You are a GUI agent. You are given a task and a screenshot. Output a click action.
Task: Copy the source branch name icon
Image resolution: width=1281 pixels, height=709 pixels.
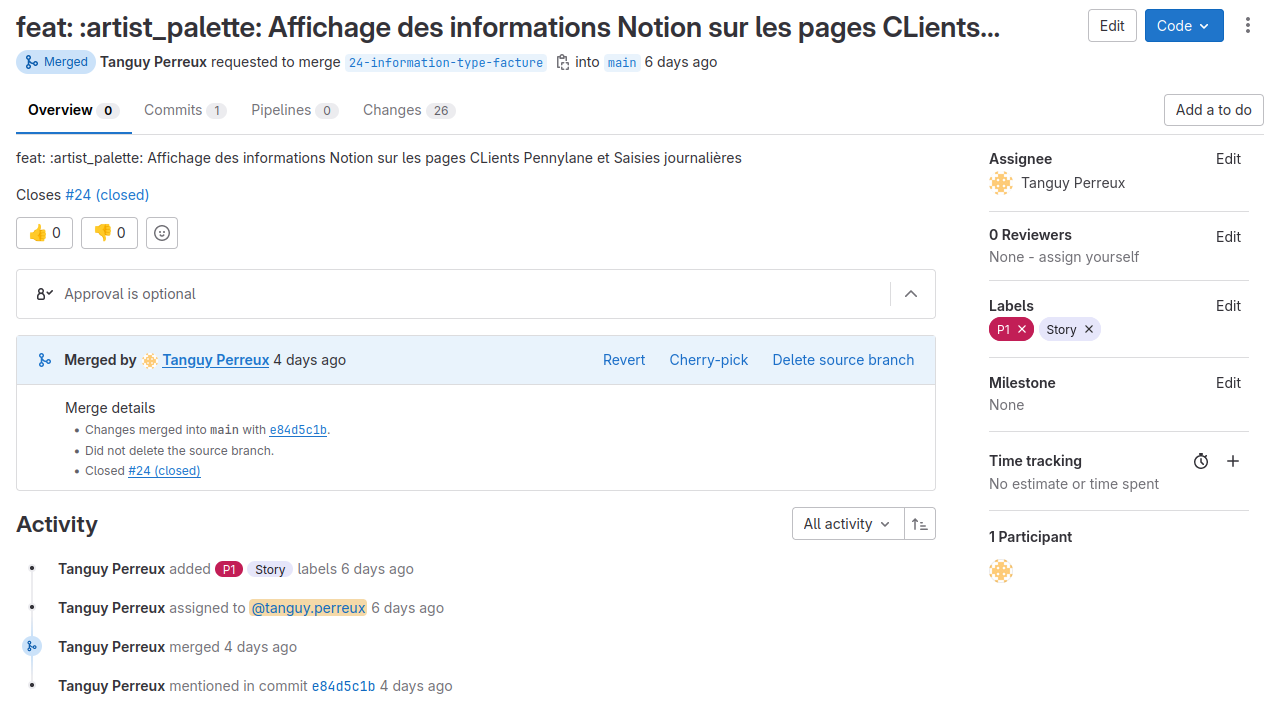pos(562,62)
